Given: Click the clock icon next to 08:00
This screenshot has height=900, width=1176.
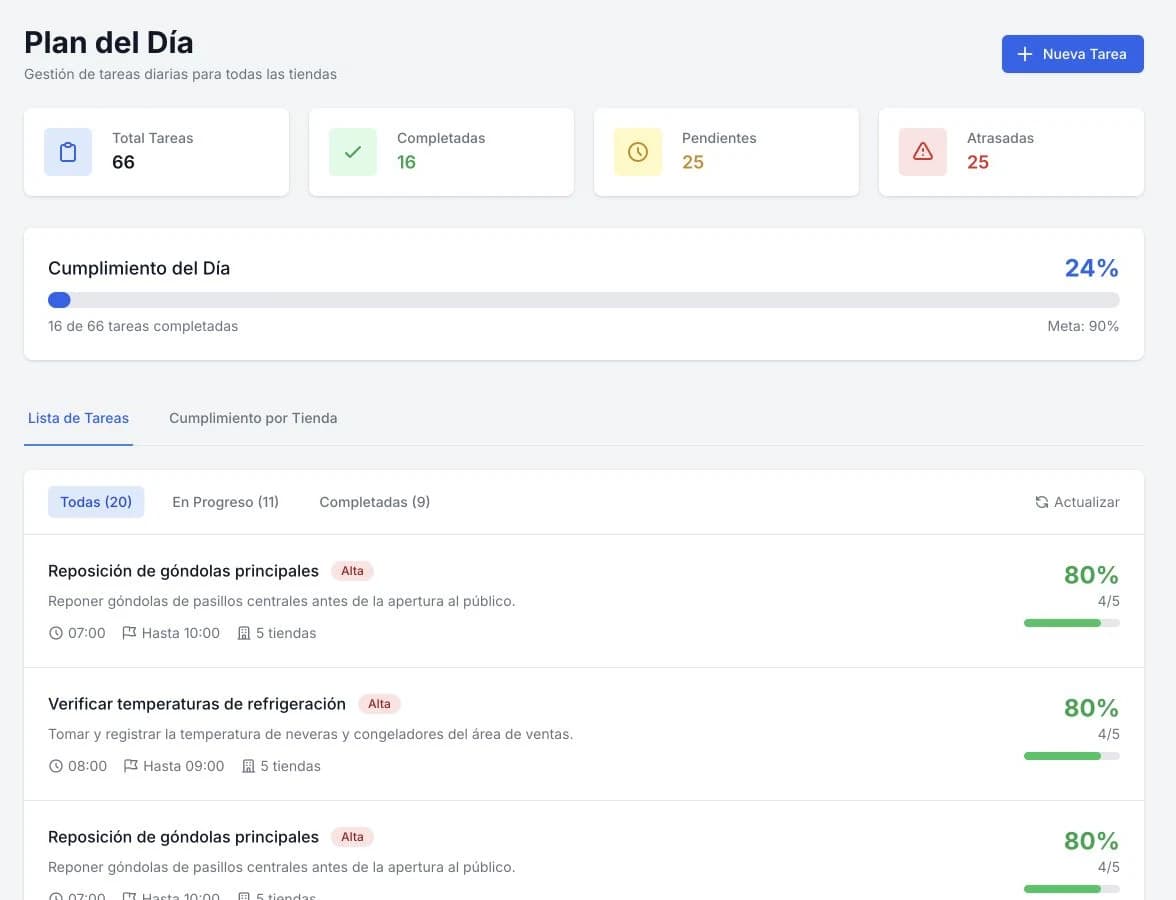Looking at the screenshot, I should 56,766.
